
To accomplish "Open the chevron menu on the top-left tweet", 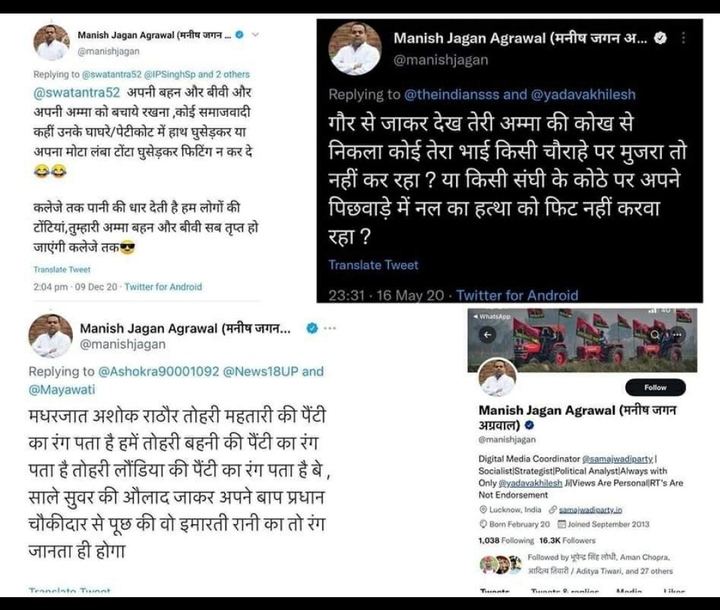I will 256,34.
